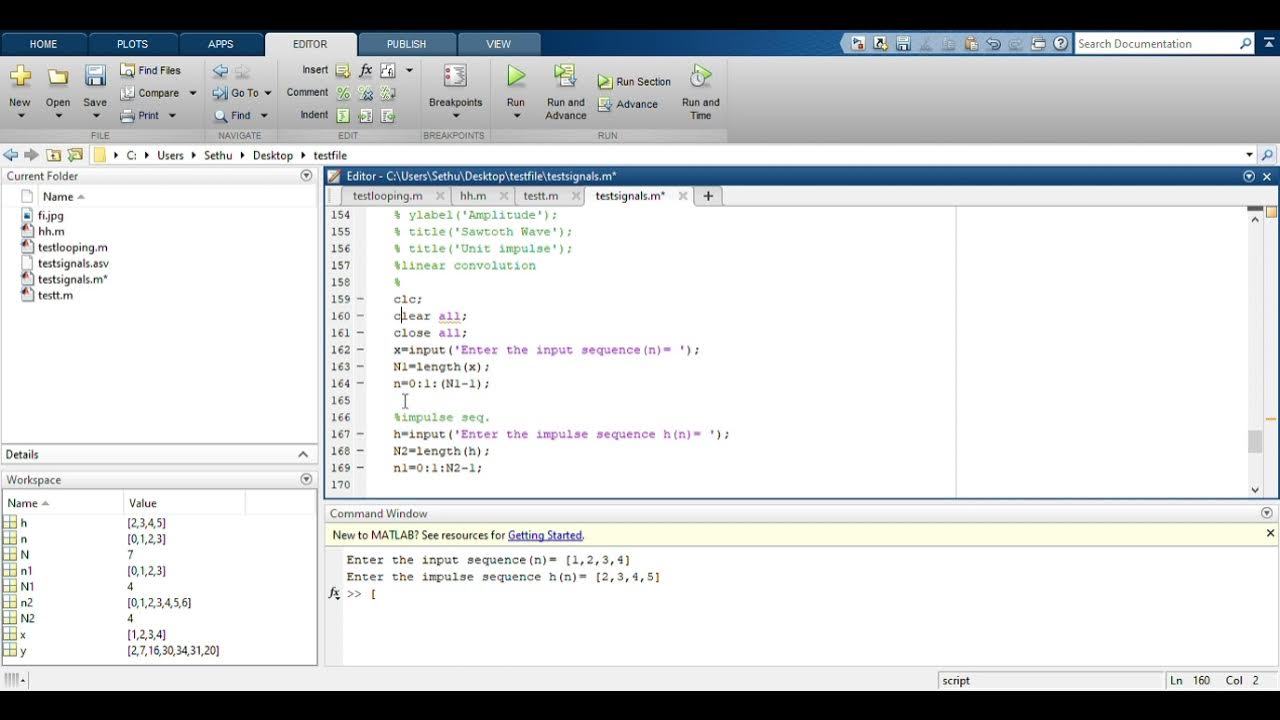1280x720 pixels.
Task: Toggle breakpoint dash on line 162
Action: point(360,350)
